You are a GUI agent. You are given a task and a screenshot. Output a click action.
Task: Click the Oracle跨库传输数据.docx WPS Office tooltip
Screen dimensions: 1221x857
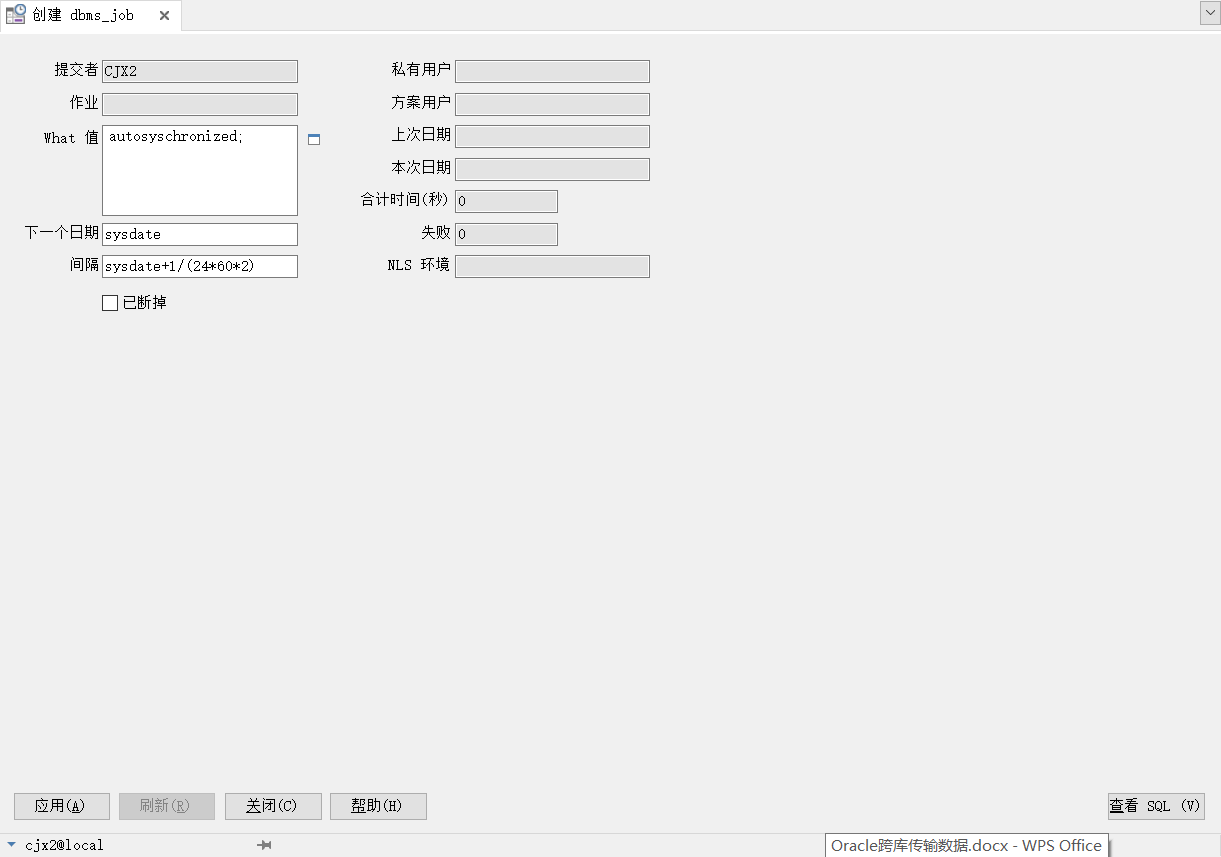point(967,845)
